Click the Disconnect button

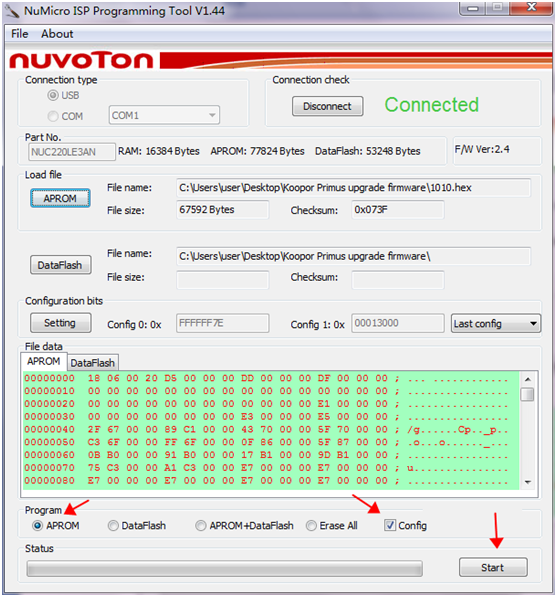coord(327,106)
